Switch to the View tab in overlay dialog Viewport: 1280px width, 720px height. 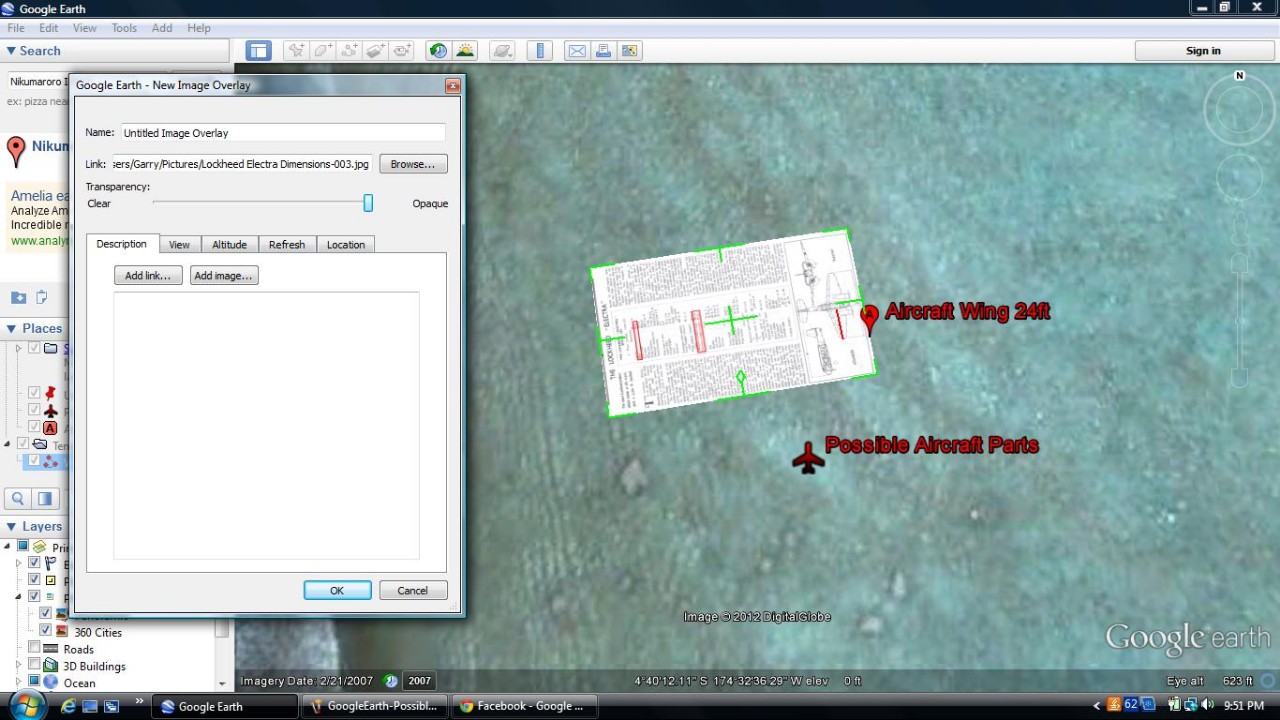(x=179, y=244)
